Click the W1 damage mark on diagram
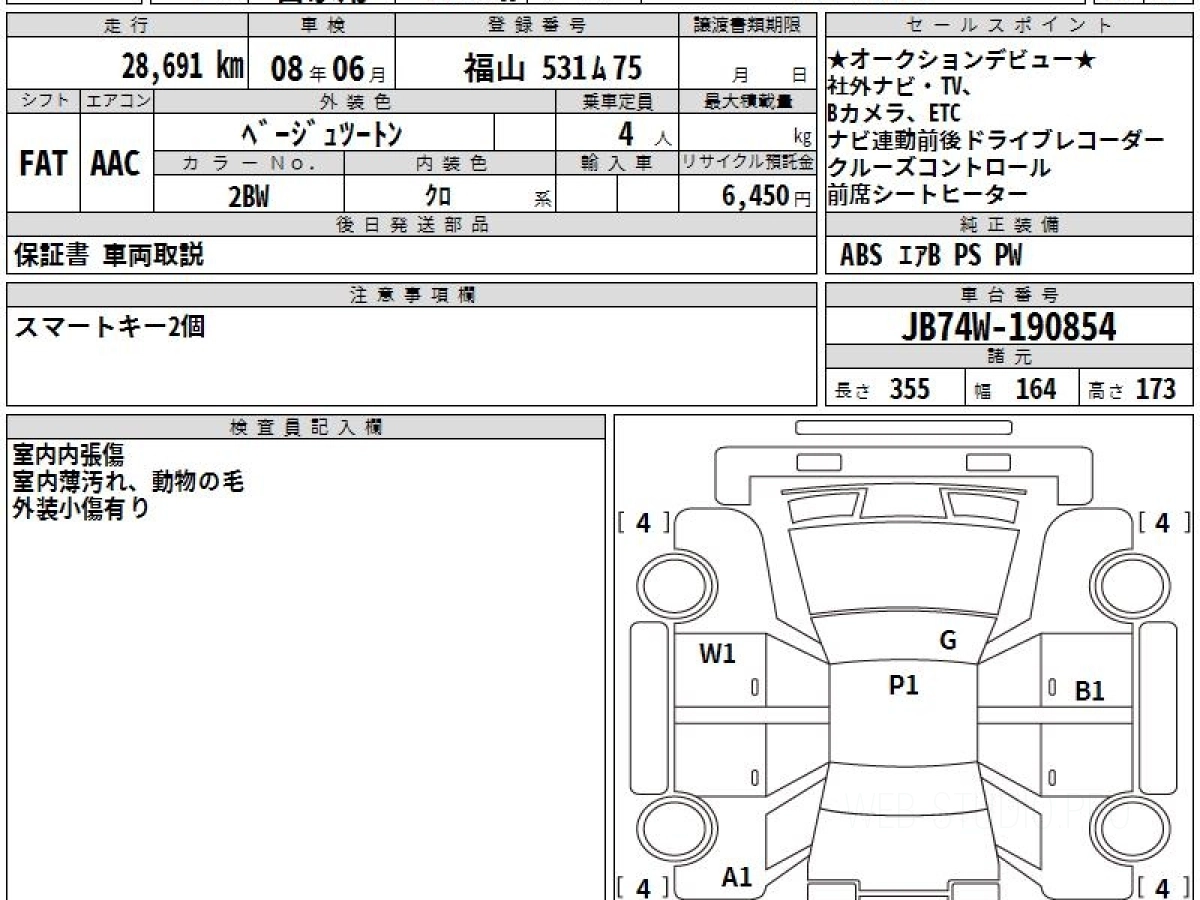 (717, 654)
